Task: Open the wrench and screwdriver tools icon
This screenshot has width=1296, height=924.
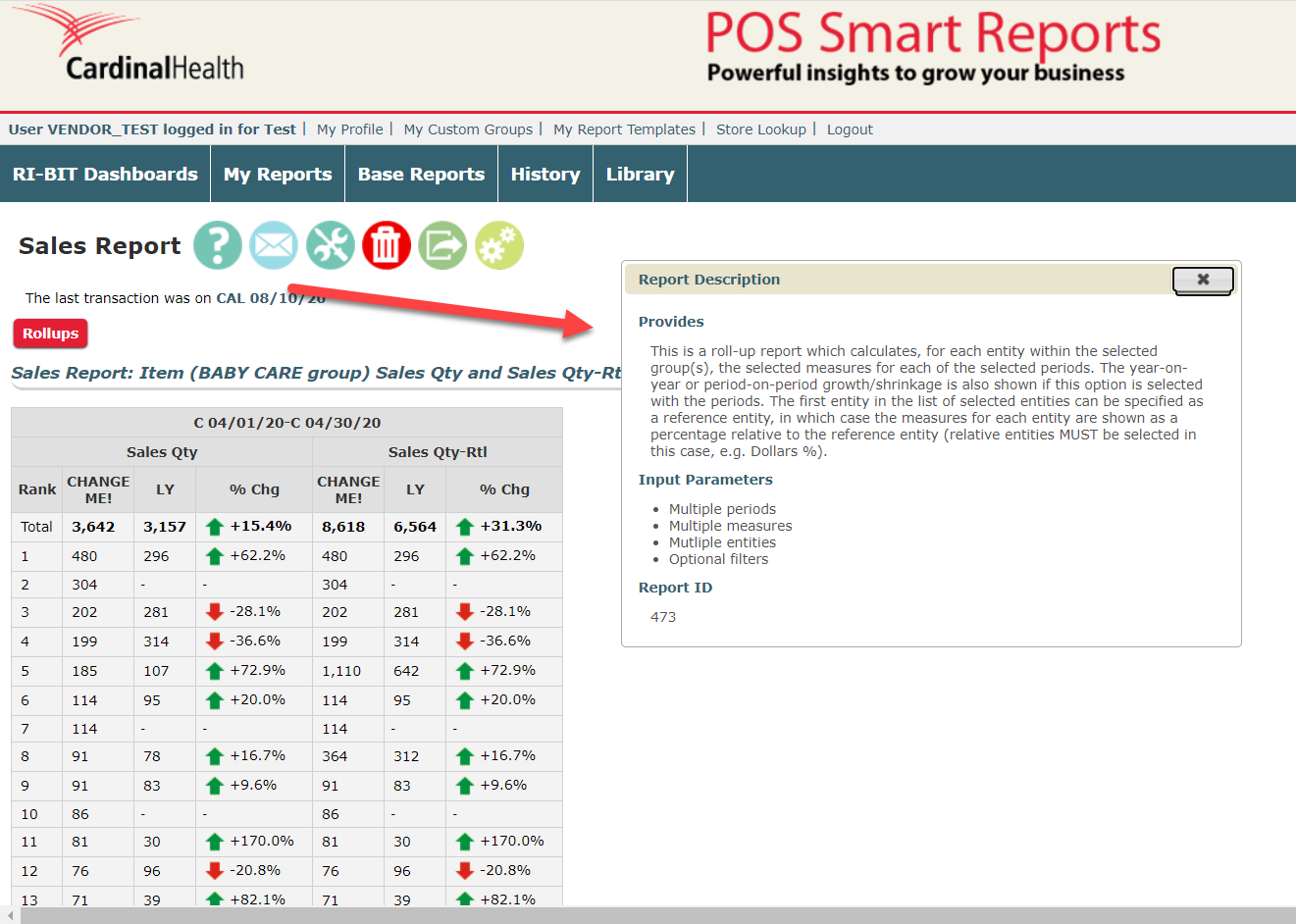Action: (x=331, y=245)
